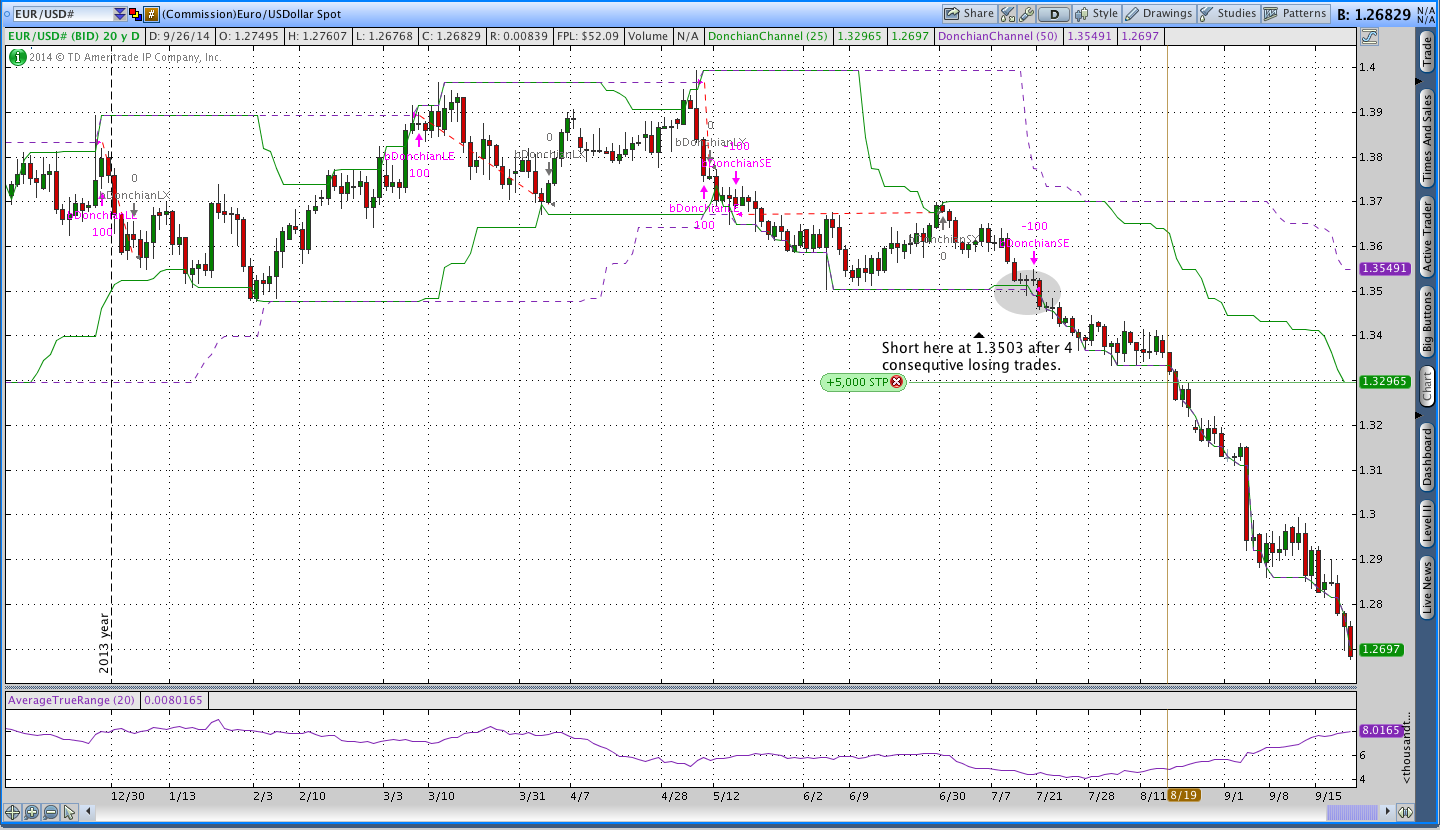Click the price axis scale icon top right
The height and width of the screenshot is (830, 1440).
(1369, 37)
